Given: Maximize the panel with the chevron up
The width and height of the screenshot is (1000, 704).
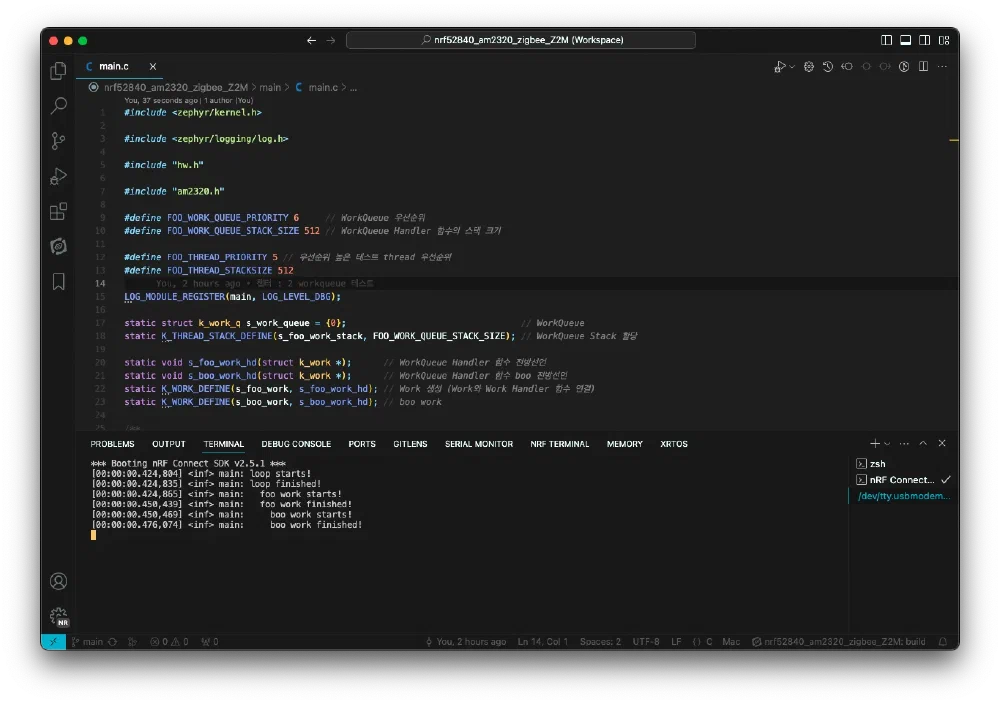Looking at the screenshot, I should [923, 443].
